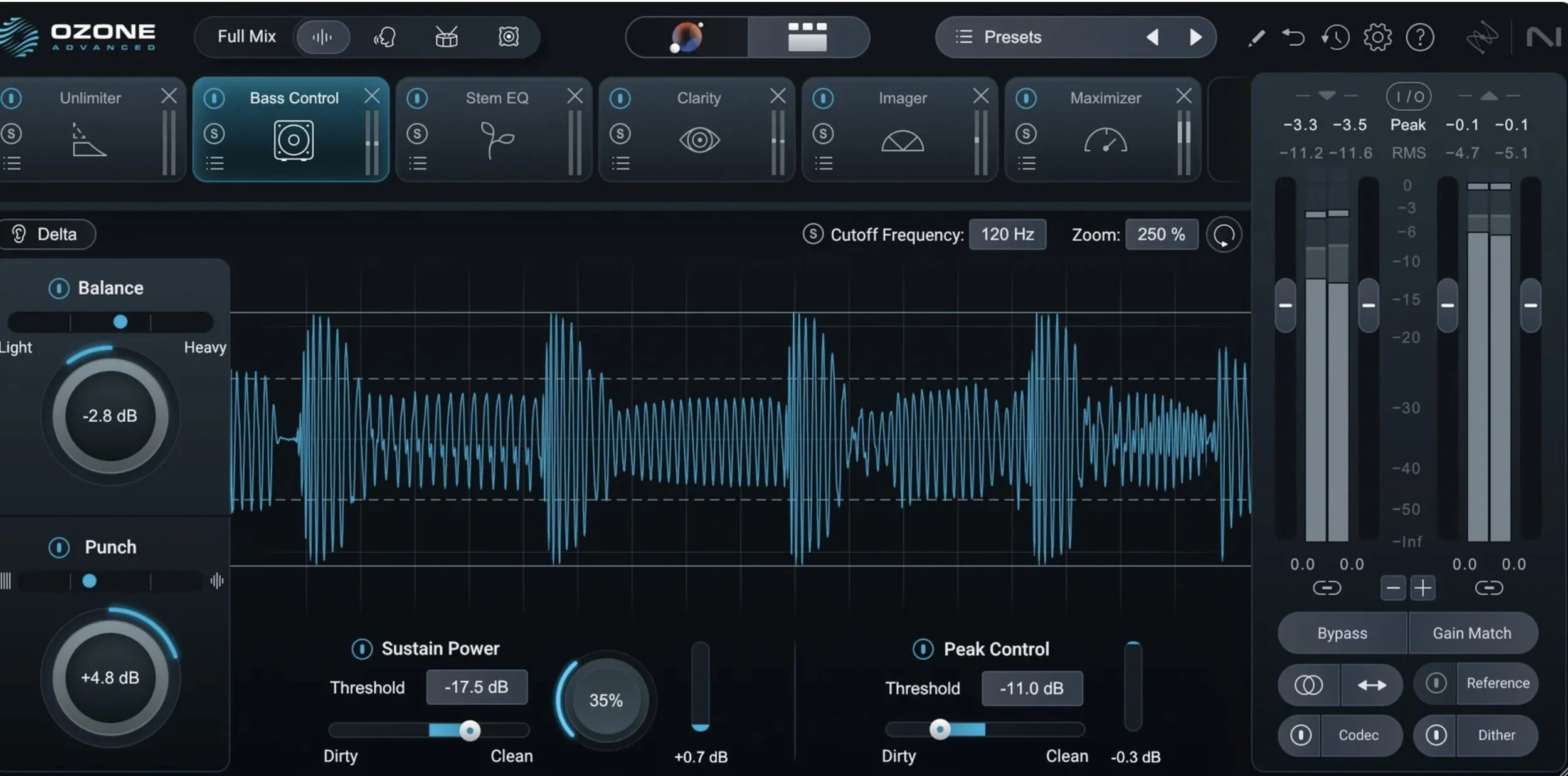Image resolution: width=1568 pixels, height=776 pixels.
Task: Click the Punch slider handle
Action: (90, 581)
